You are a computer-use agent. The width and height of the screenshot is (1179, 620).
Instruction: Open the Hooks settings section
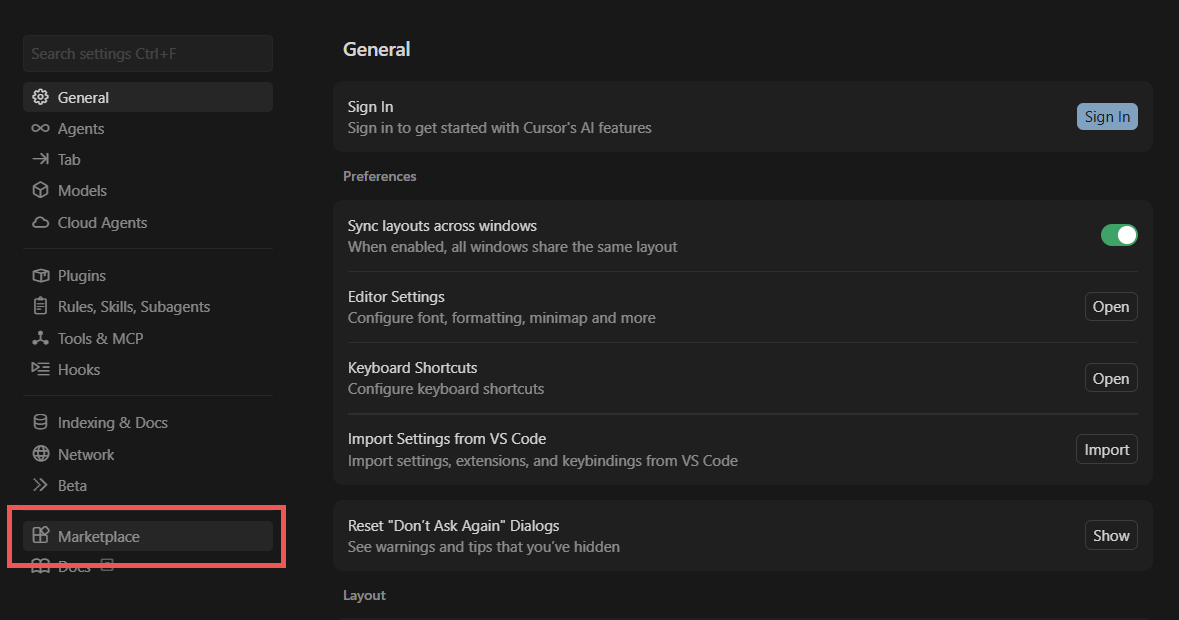pos(79,370)
